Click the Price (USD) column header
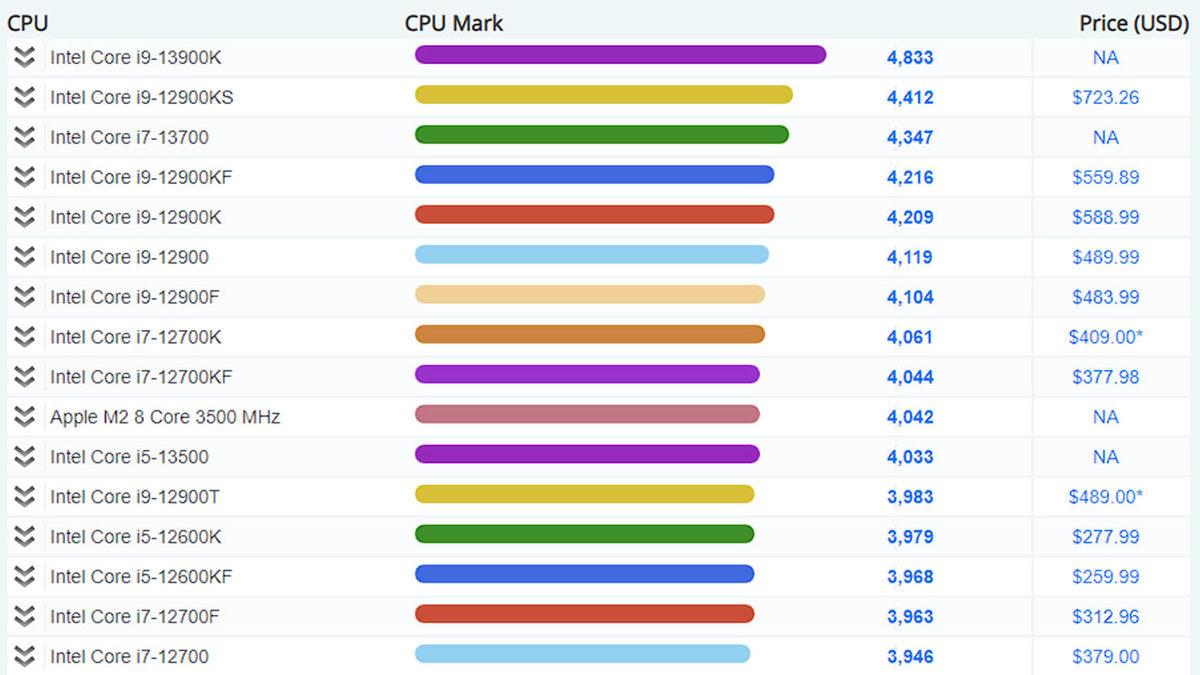Screen dimensions: 1200x675 1133,22
